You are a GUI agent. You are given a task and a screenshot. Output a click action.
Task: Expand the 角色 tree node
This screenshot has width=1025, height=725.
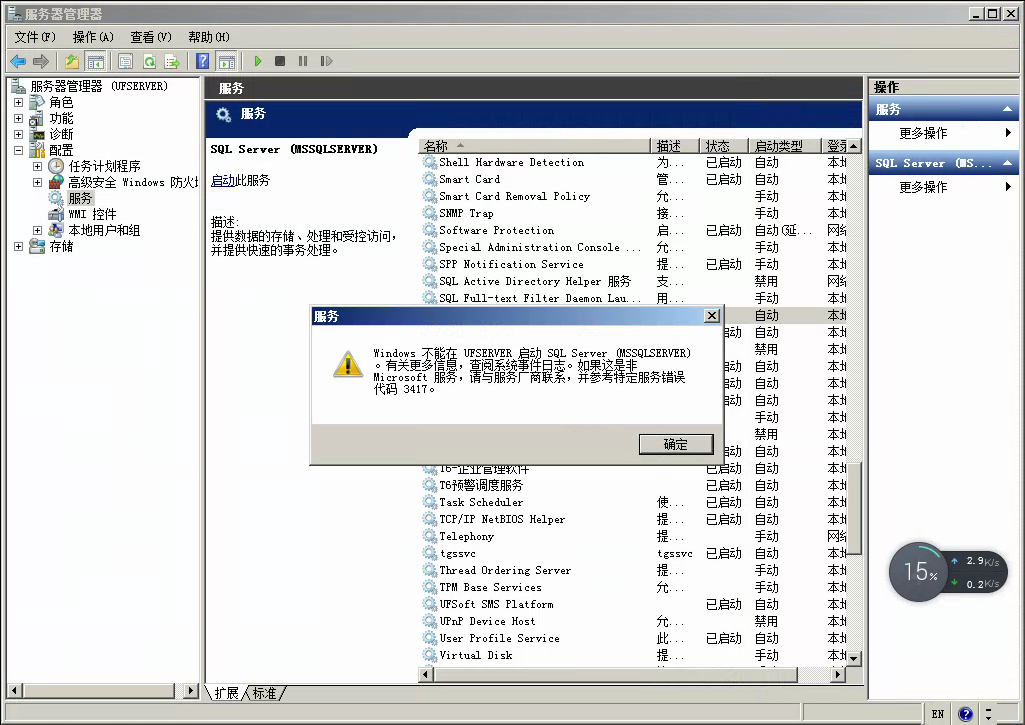click(18, 103)
